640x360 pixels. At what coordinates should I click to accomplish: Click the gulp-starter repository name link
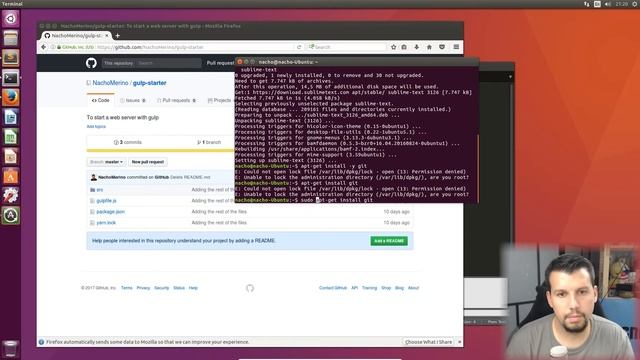click(149, 83)
